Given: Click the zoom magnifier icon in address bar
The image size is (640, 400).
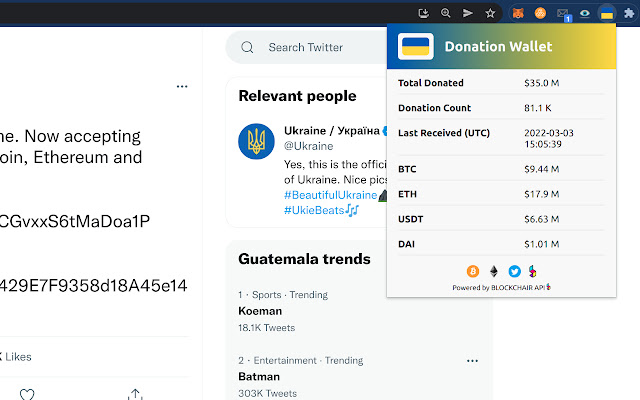Looking at the screenshot, I should pos(446,14).
